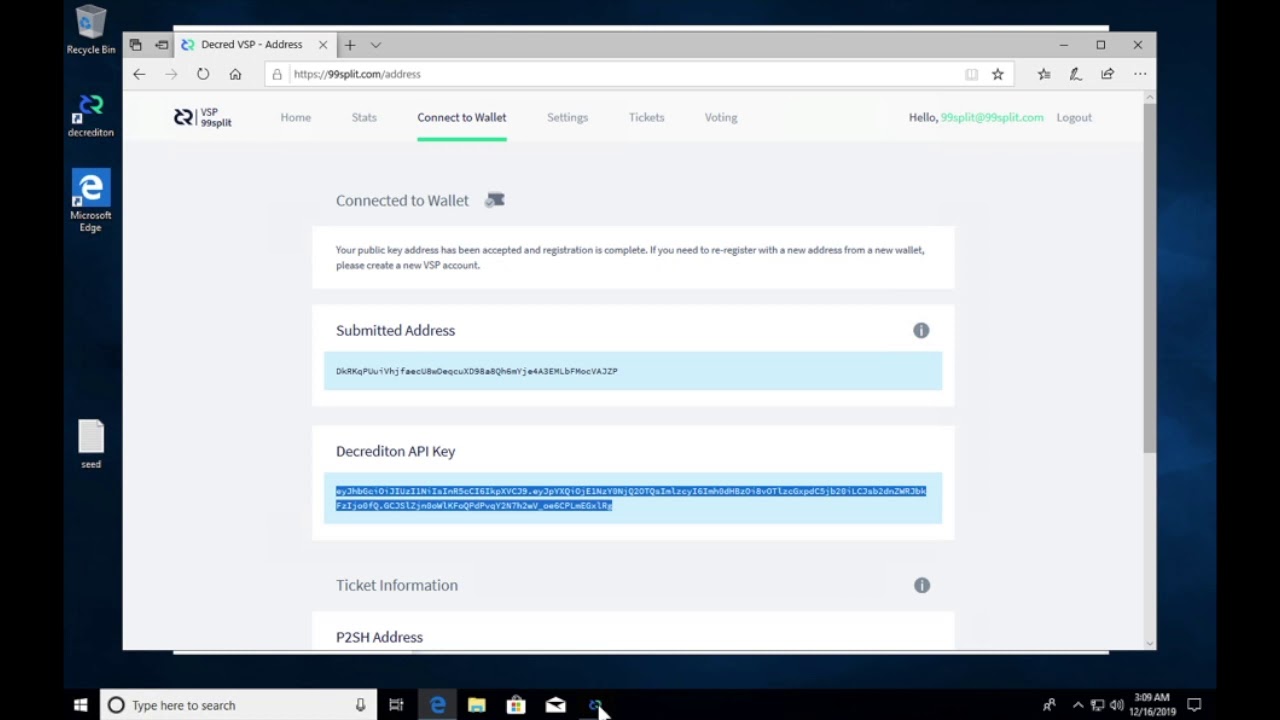Open the tab preview icon left of tabs

(x=136, y=45)
